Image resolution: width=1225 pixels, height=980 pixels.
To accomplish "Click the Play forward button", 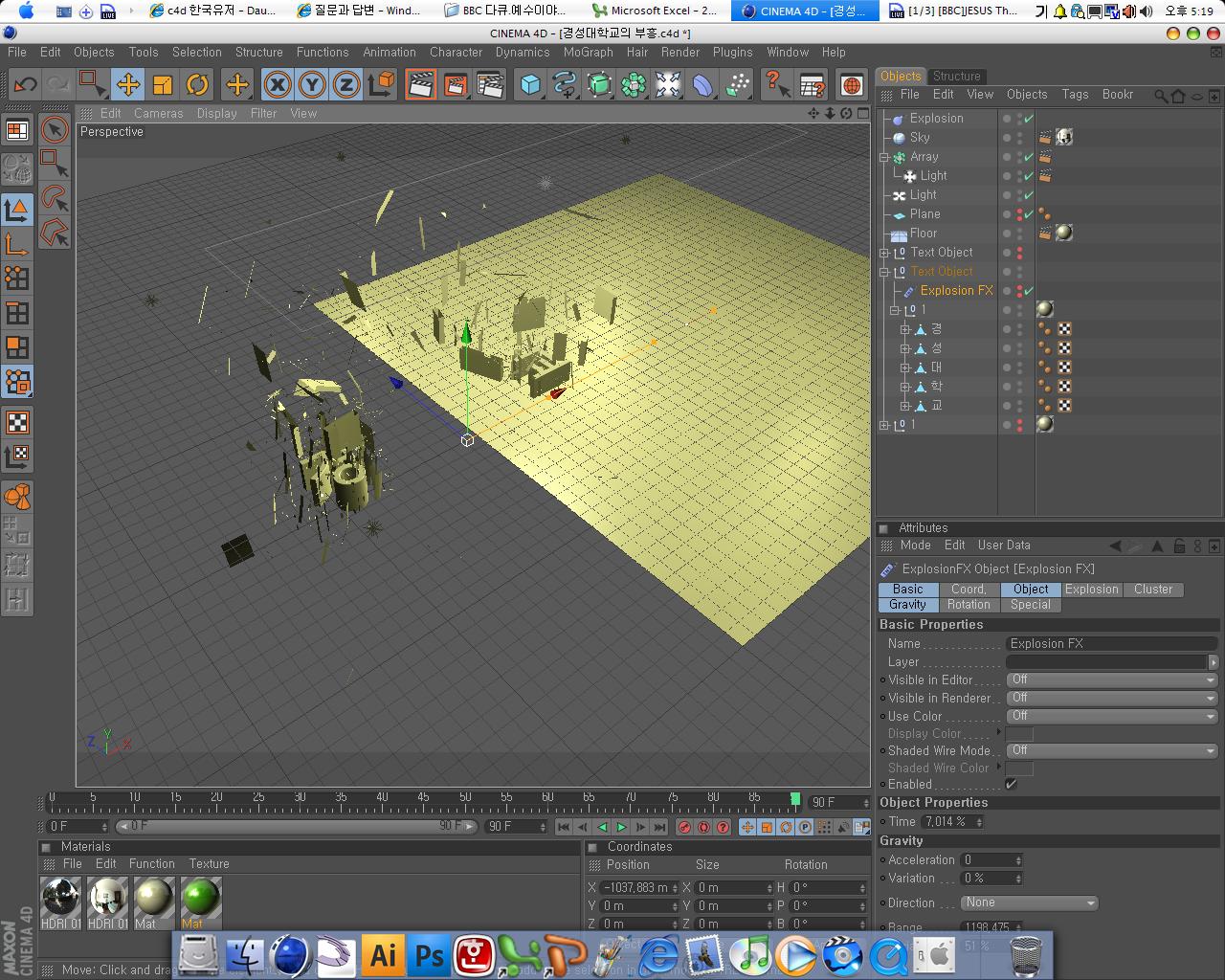I will click(621, 827).
